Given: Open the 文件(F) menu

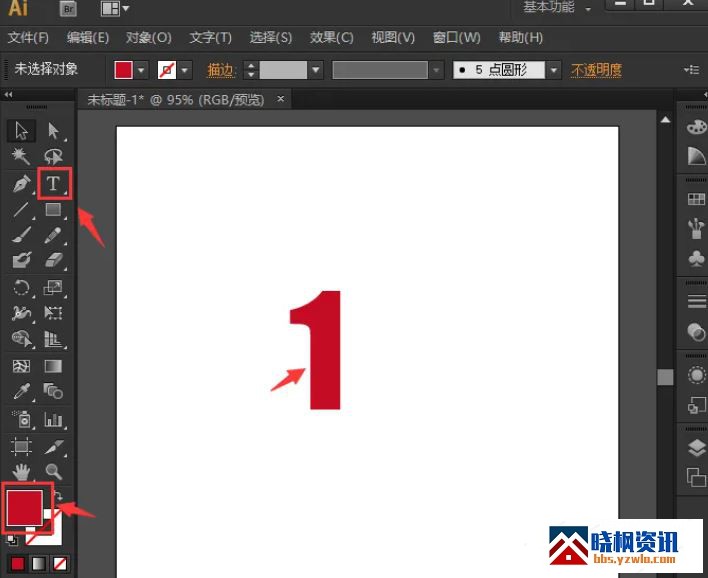Looking at the screenshot, I should click(28, 38).
